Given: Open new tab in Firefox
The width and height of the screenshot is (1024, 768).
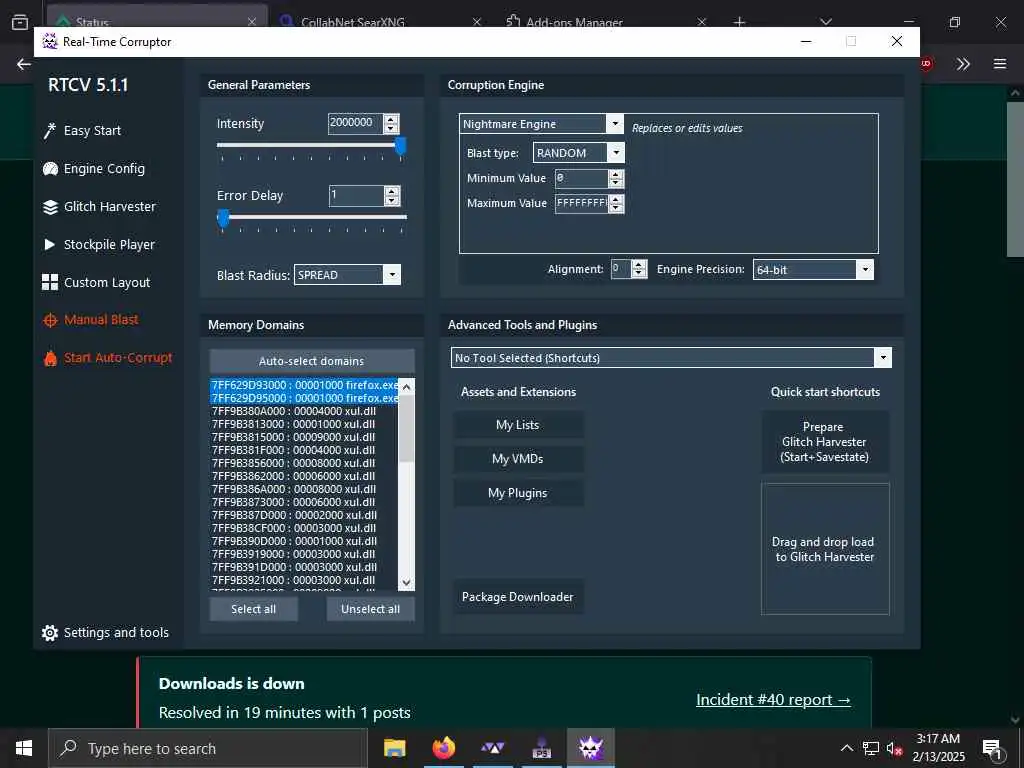Looking at the screenshot, I should pos(739,22).
